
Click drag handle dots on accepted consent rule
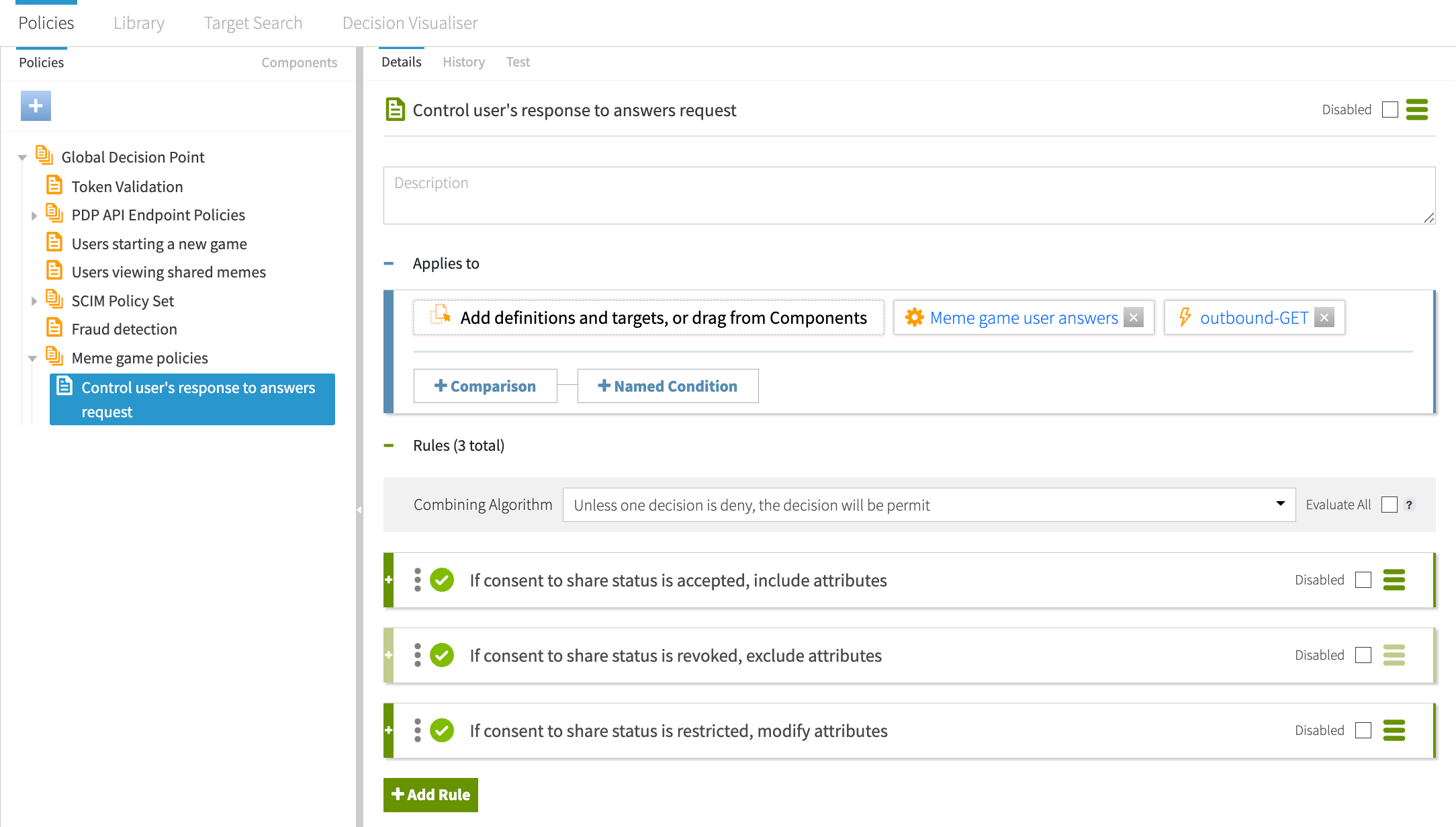[x=418, y=580]
